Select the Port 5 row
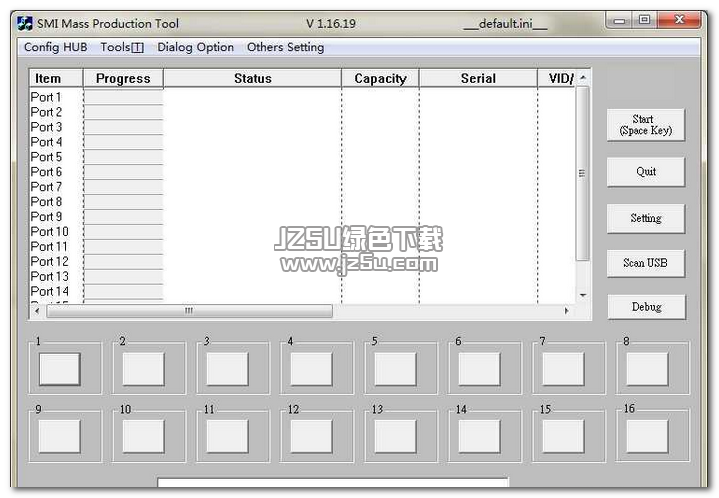The height and width of the screenshot is (498, 719). [302, 157]
